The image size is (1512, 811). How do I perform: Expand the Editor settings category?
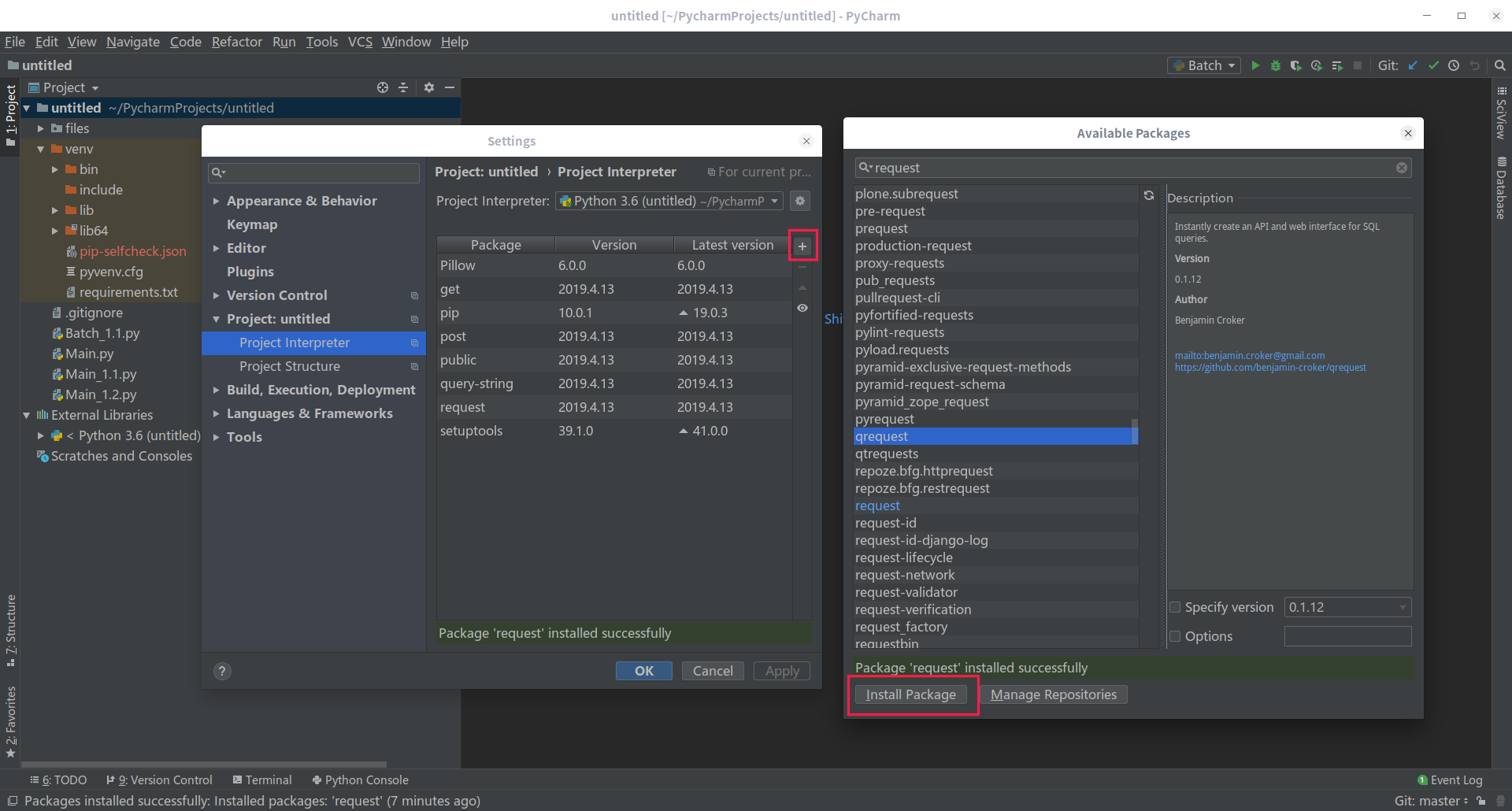click(x=216, y=248)
